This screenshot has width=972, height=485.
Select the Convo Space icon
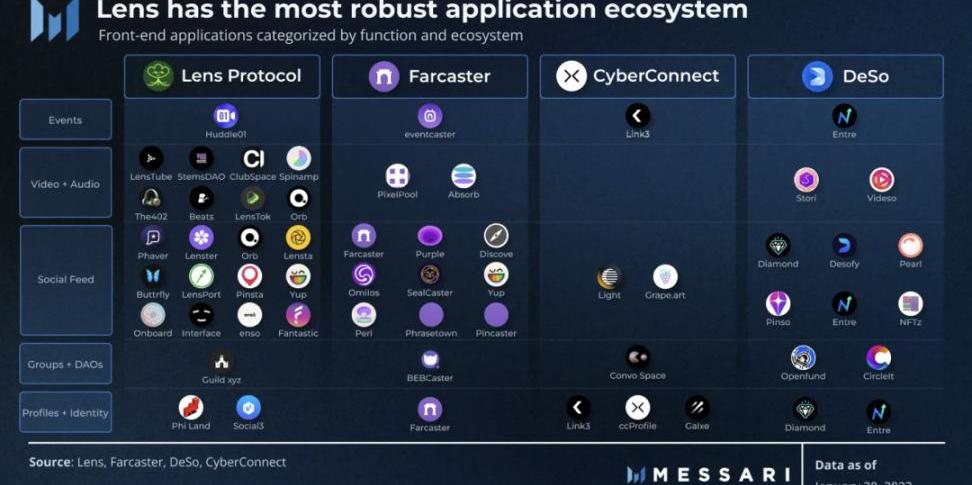pos(638,357)
